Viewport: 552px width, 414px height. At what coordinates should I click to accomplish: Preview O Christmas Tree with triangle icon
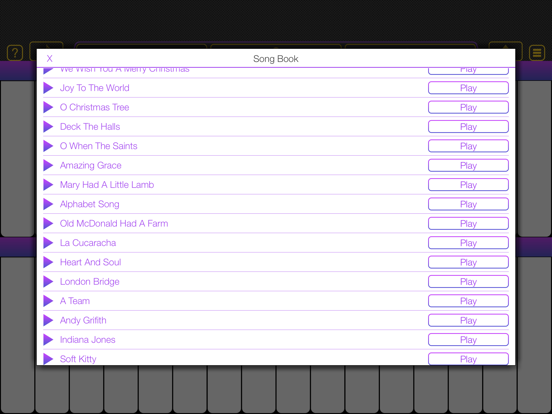(48, 107)
